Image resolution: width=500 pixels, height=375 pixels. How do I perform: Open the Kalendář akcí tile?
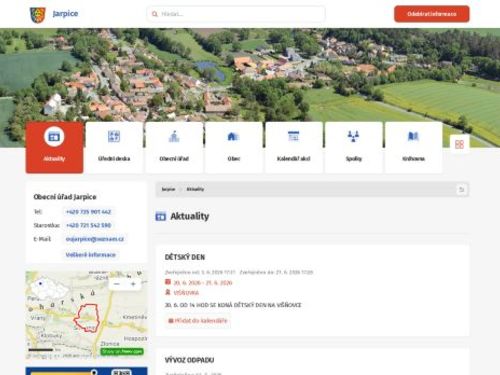(294, 147)
